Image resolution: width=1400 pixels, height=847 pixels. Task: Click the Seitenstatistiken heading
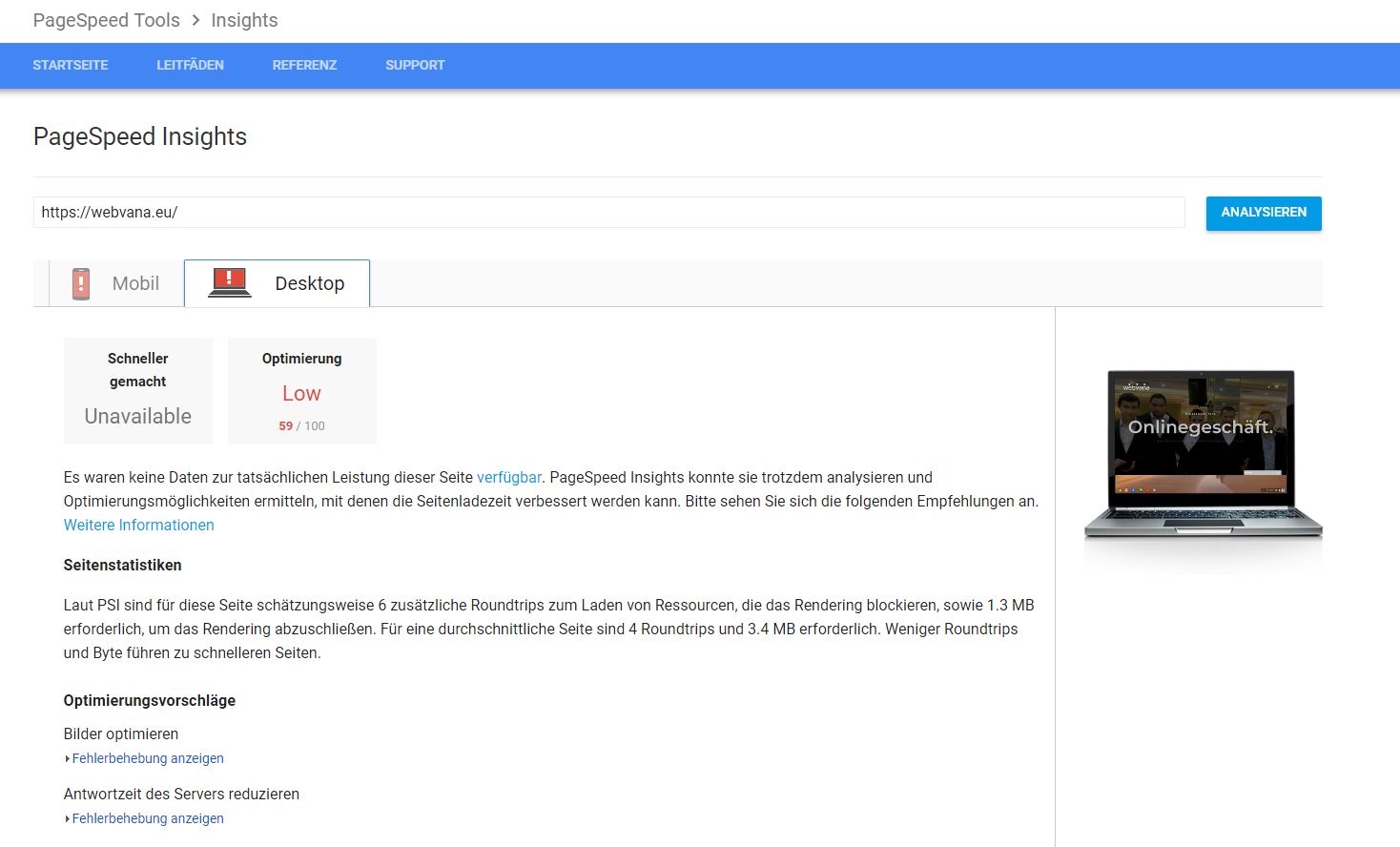(x=122, y=565)
